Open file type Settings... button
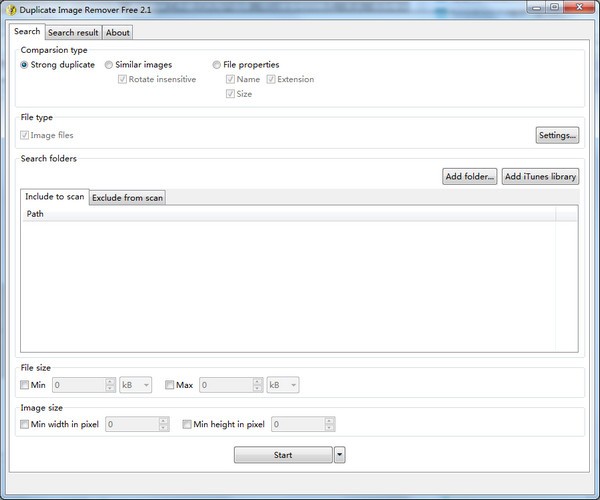Screen dimensions: 600x500 pyautogui.click(x=557, y=135)
